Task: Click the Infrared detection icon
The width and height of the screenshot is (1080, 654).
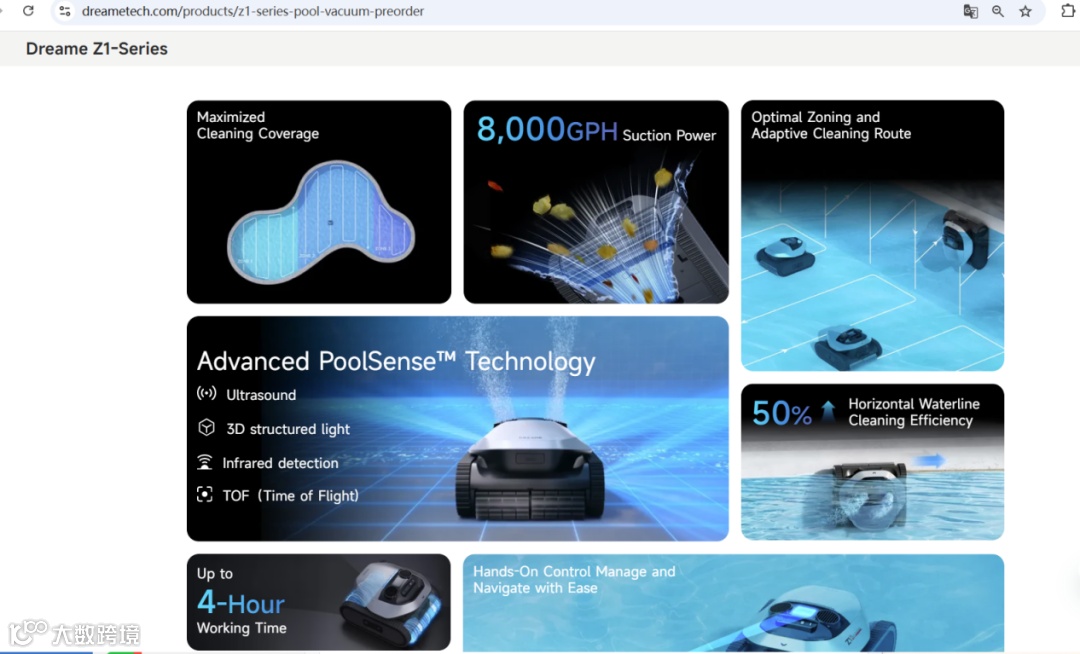Action: pos(205,462)
